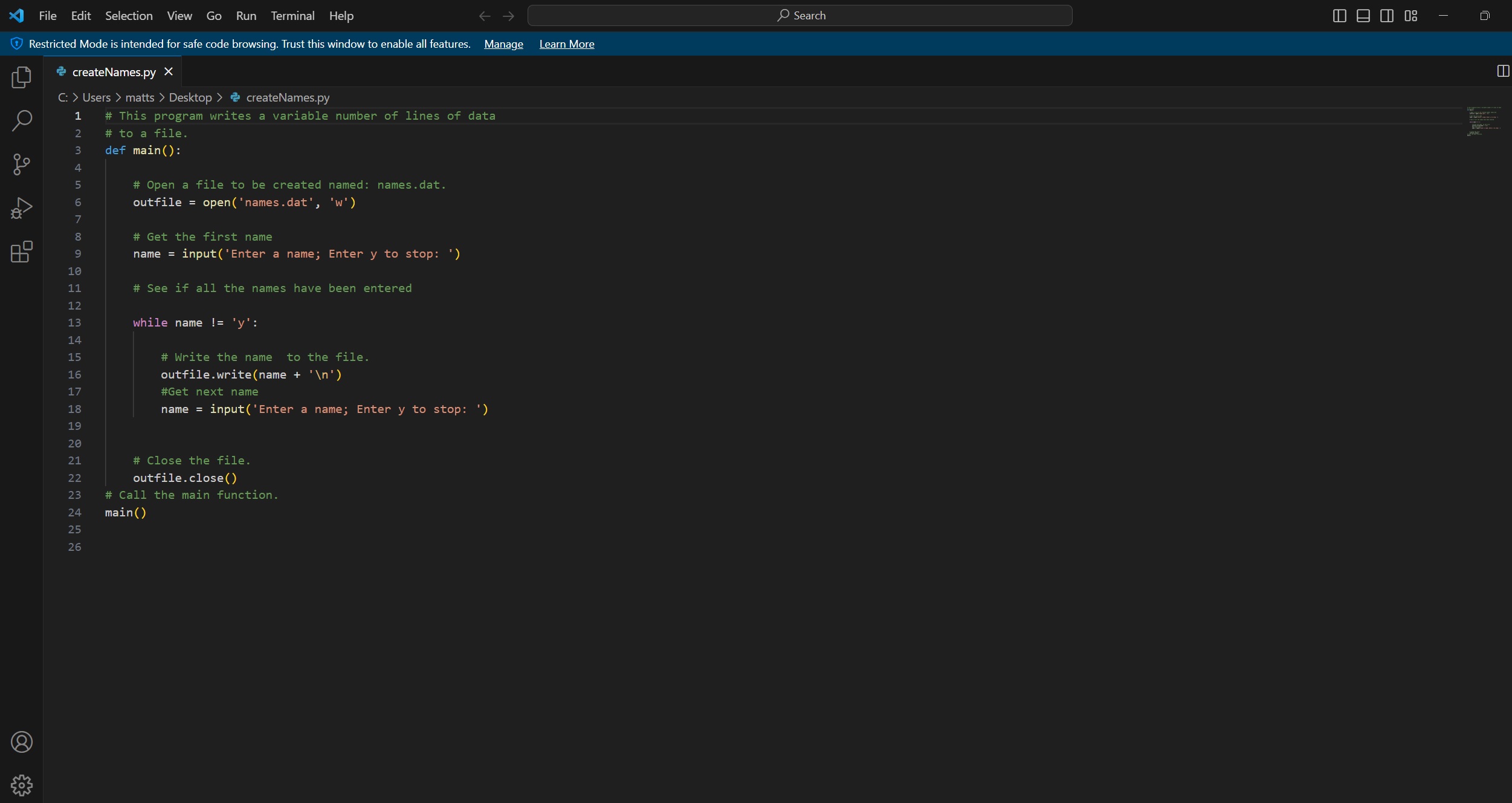Screen dimensions: 1512x803
Task: Click the '# Close the file.' comment
Action: 192,461
